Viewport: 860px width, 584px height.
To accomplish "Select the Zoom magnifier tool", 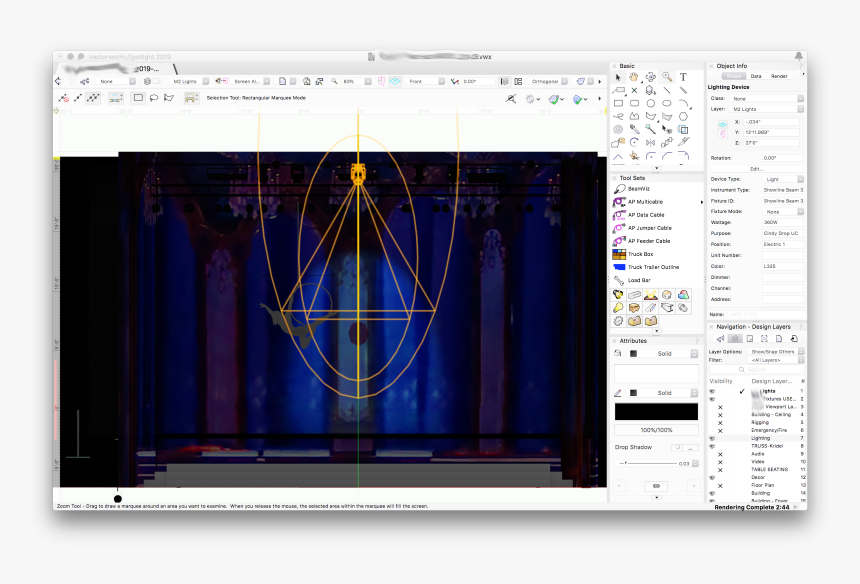I will pos(667,77).
